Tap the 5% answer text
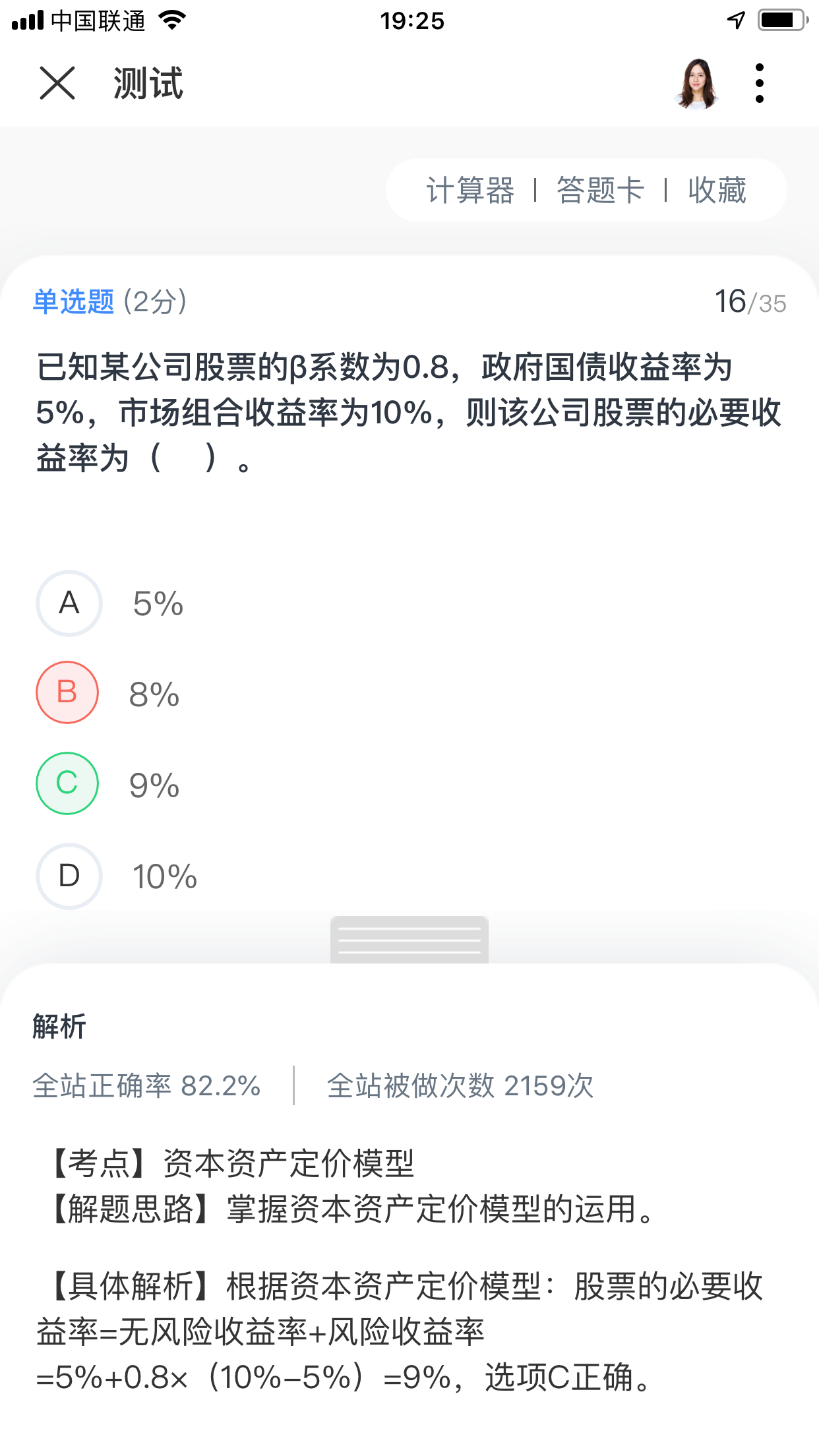This screenshot has height=1456, width=819. [x=158, y=603]
